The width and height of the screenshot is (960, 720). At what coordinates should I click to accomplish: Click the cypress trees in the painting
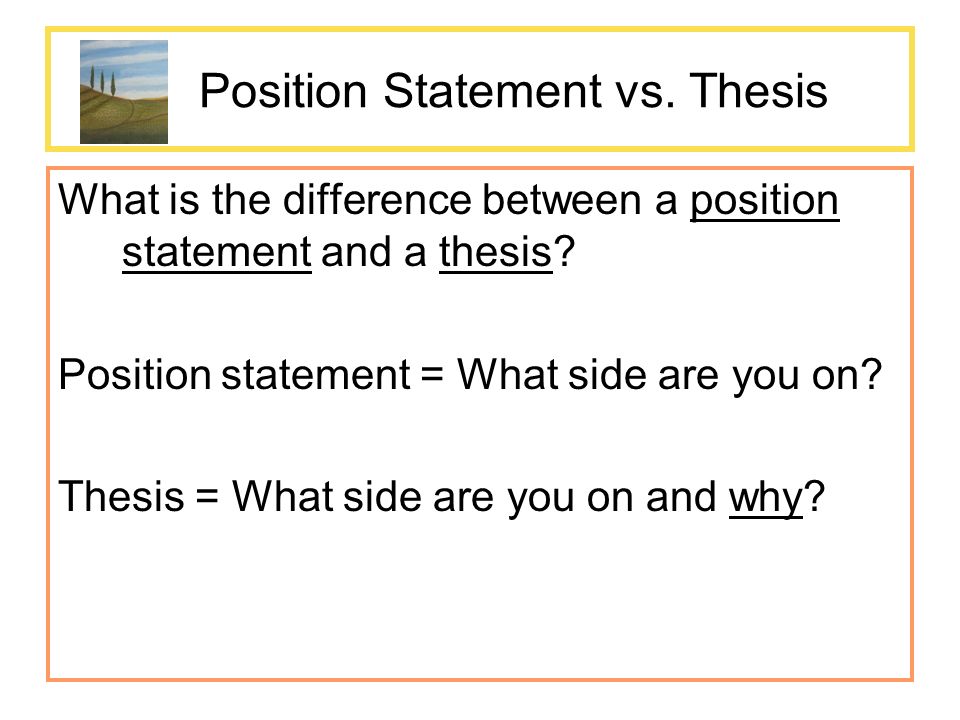click(x=103, y=80)
